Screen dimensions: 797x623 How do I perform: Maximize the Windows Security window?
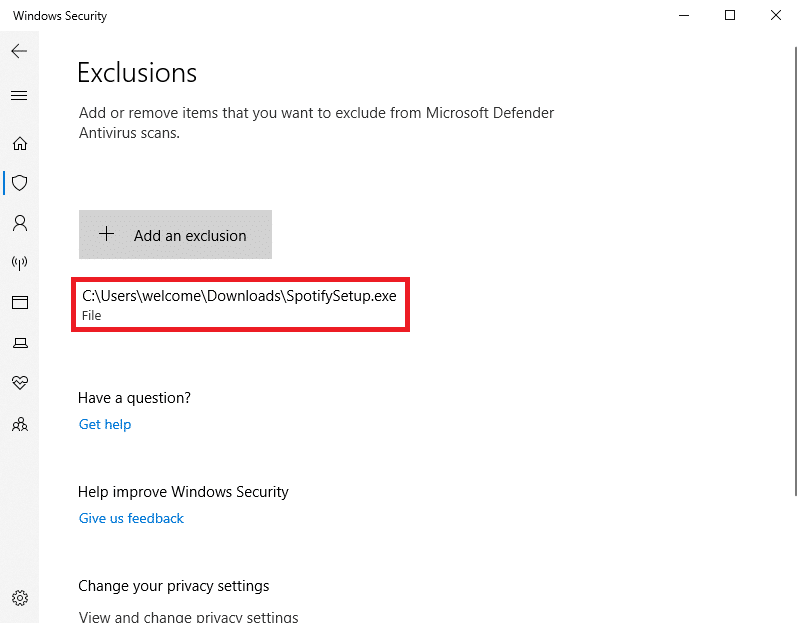click(x=730, y=15)
